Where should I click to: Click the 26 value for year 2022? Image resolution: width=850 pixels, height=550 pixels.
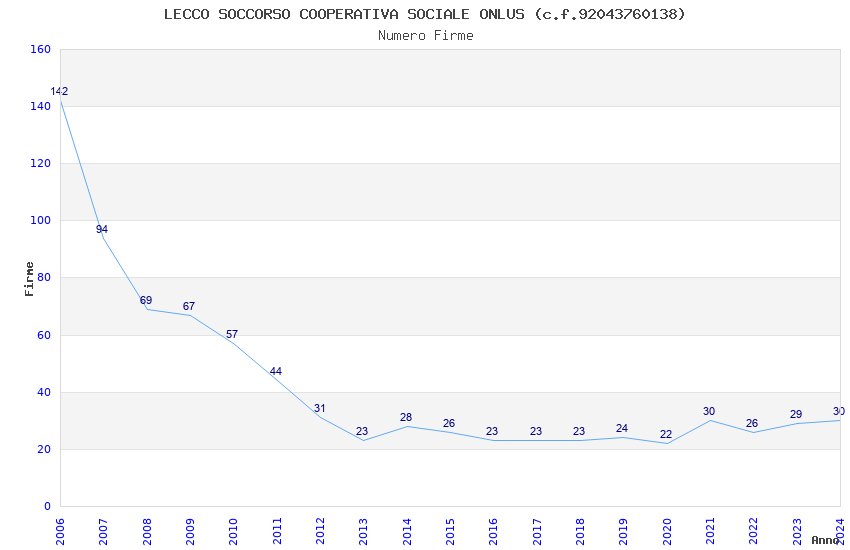coord(752,423)
